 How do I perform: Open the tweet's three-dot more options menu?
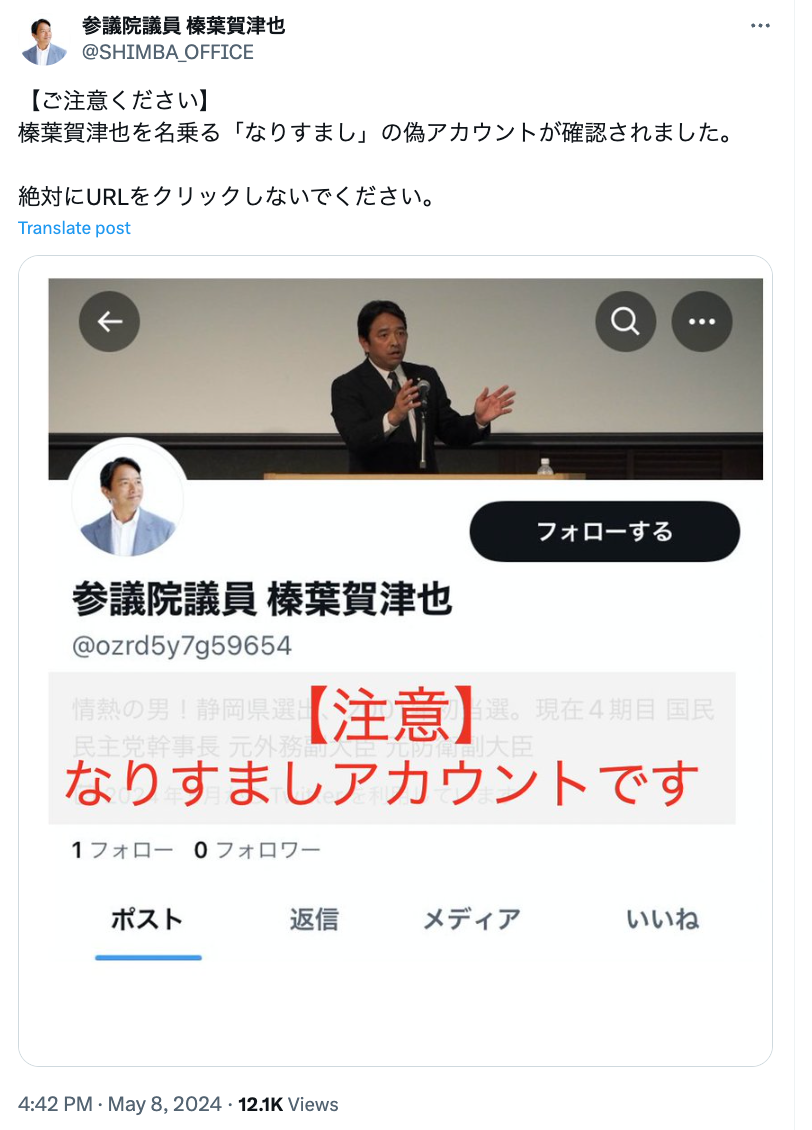[760, 26]
